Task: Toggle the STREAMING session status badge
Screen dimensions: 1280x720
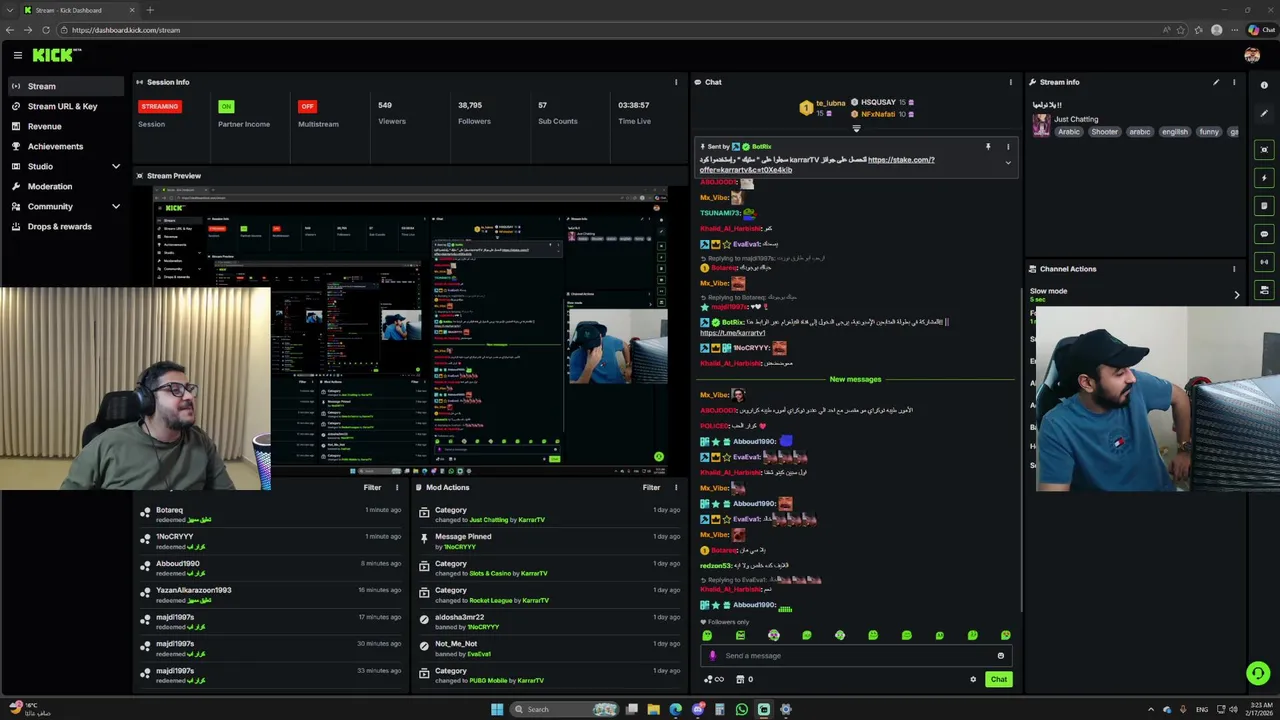Action: [159, 106]
